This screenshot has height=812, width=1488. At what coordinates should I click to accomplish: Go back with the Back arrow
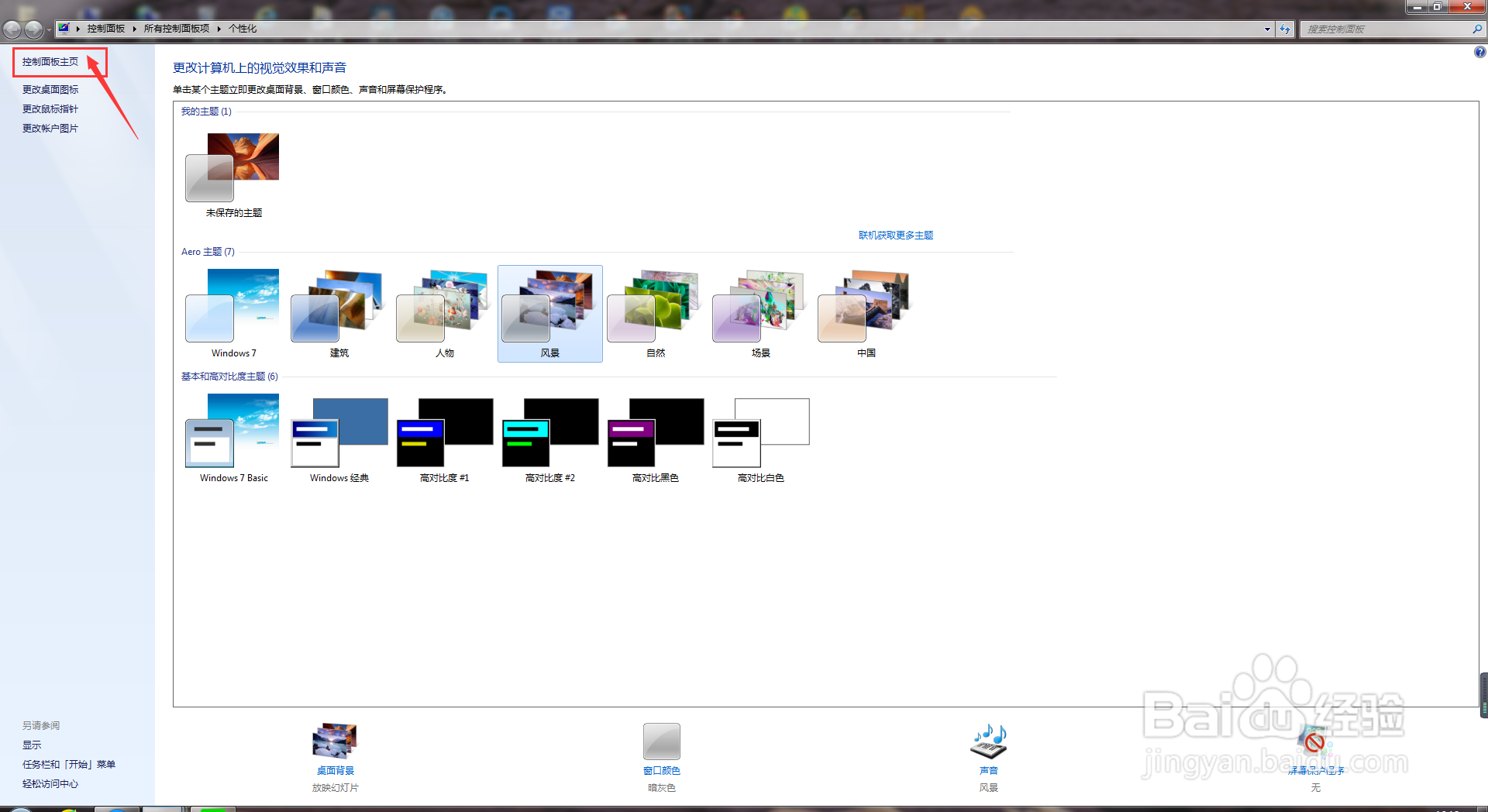[12, 29]
